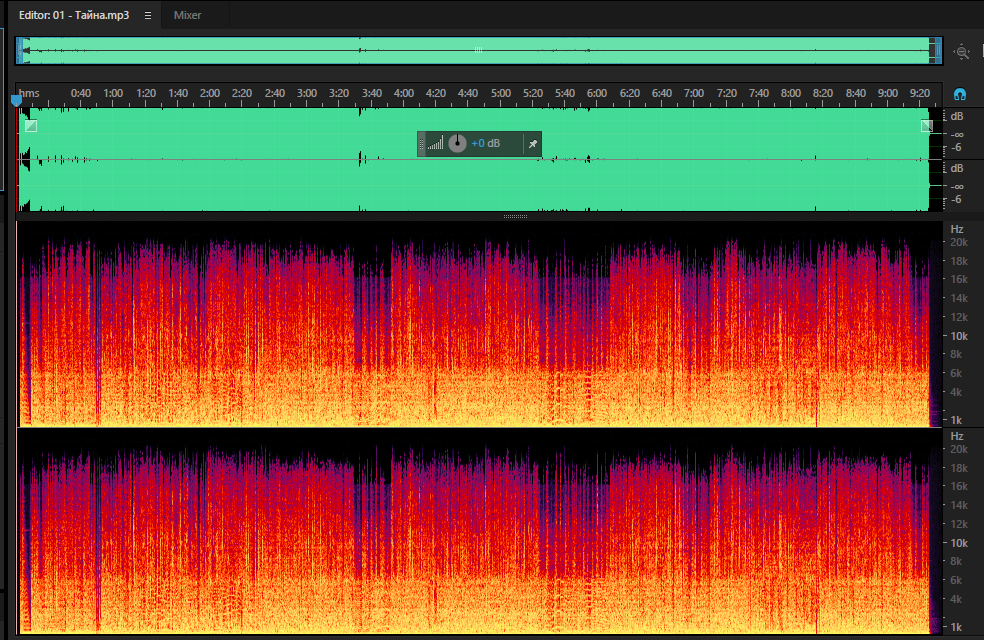Select the Editor: 01 - Тайна.mp3 tab
The width and height of the screenshot is (984, 640).
click(74, 15)
